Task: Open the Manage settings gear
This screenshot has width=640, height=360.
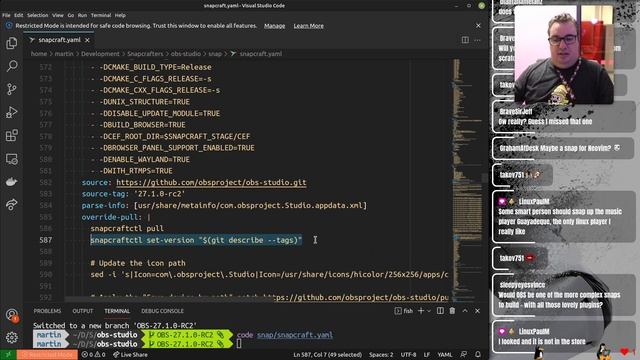Action: [x=11, y=337]
